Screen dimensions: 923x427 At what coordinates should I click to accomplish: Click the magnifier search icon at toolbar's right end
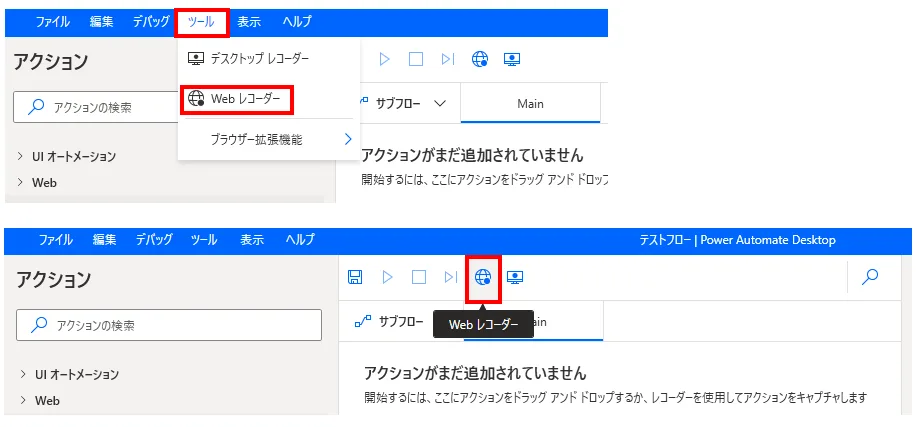(870, 277)
